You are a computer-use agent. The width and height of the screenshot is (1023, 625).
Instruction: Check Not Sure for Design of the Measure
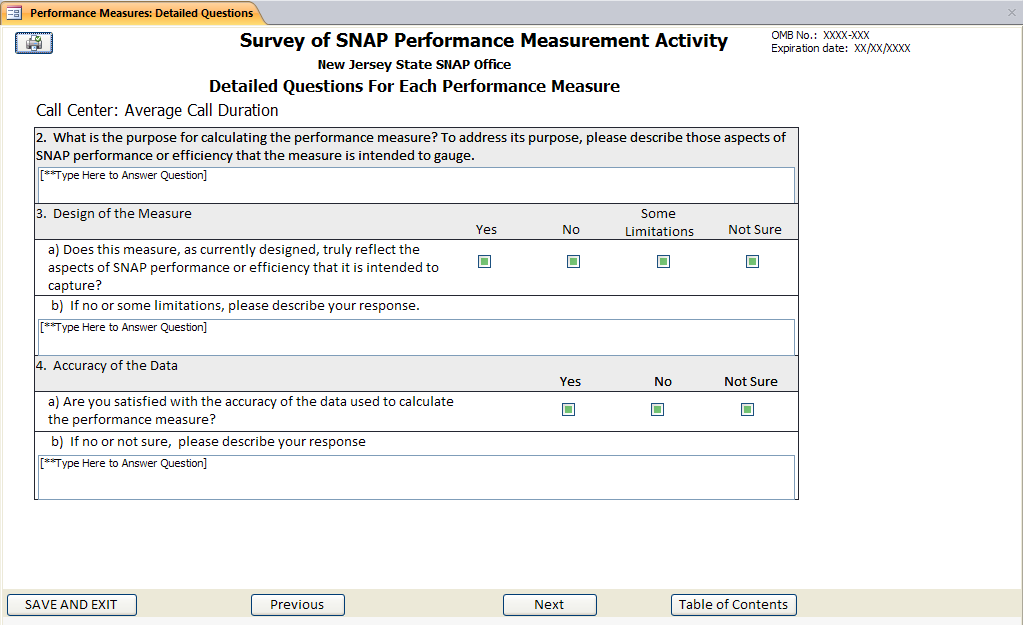coord(752,262)
